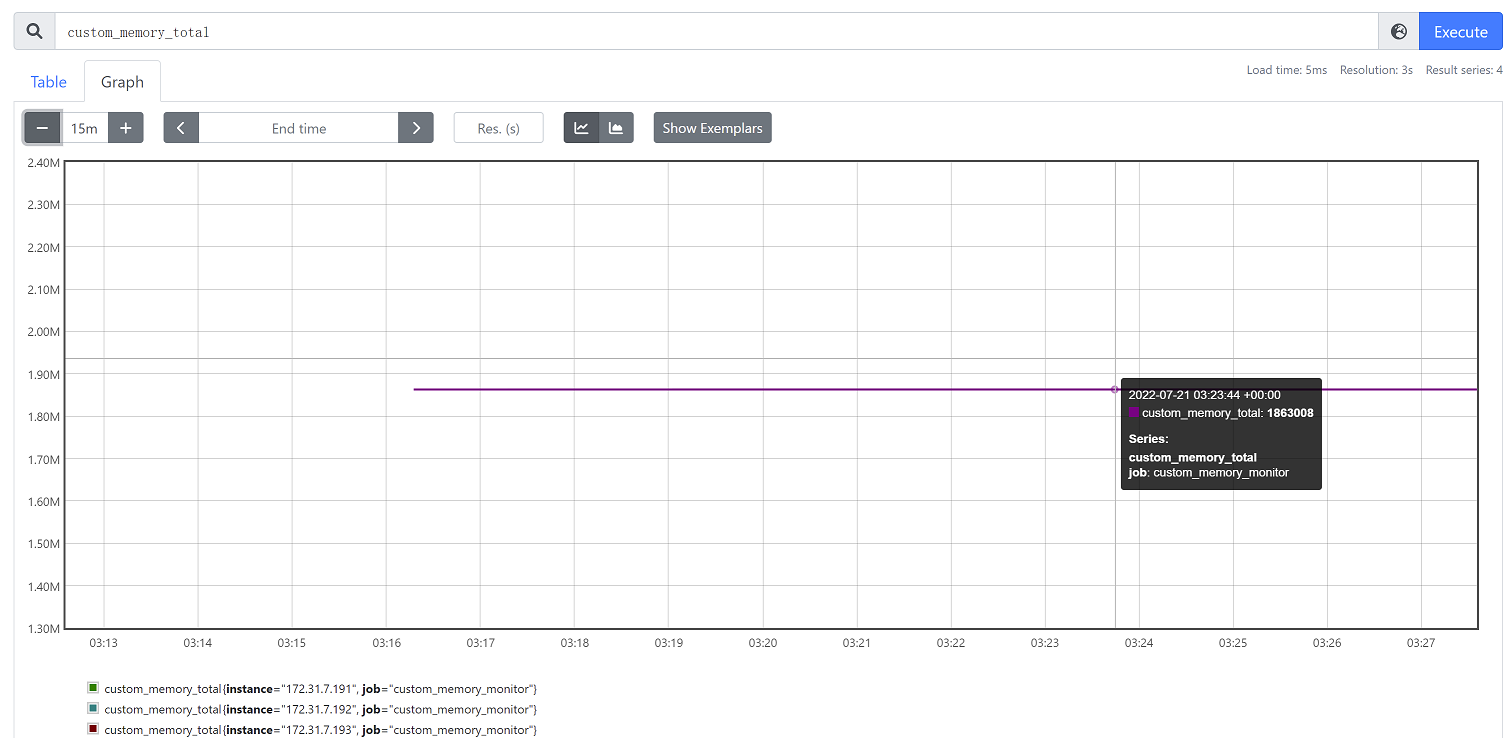Click the dark red 172.31.7.193 legend swatch
The width and height of the screenshot is (1505, 738).
(x=93, y=729)
